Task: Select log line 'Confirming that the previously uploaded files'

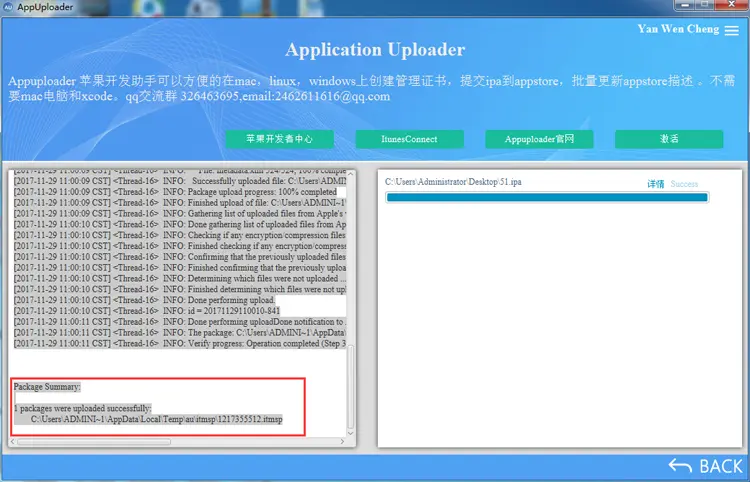Action: click(x=180, y=257)
